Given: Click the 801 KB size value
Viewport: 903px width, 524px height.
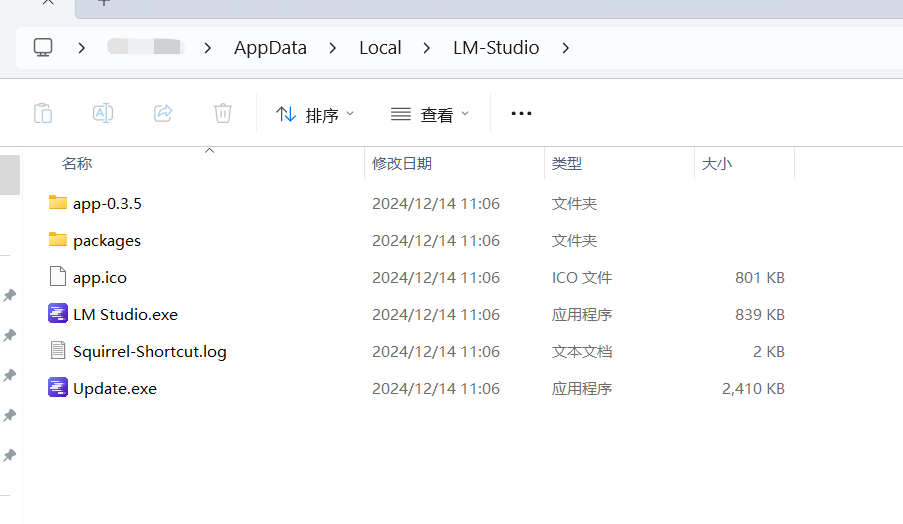Looking at the screenshot, I should tap(760, 278).
